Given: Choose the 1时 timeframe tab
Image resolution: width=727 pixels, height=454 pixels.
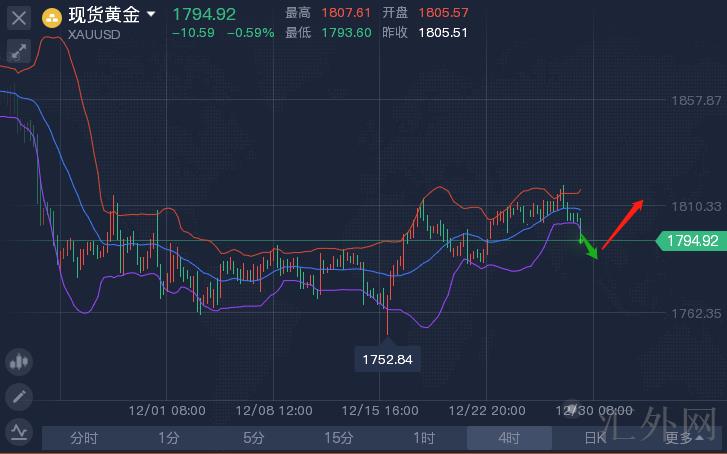Looking at the screenshot, I should pos(424,437).
